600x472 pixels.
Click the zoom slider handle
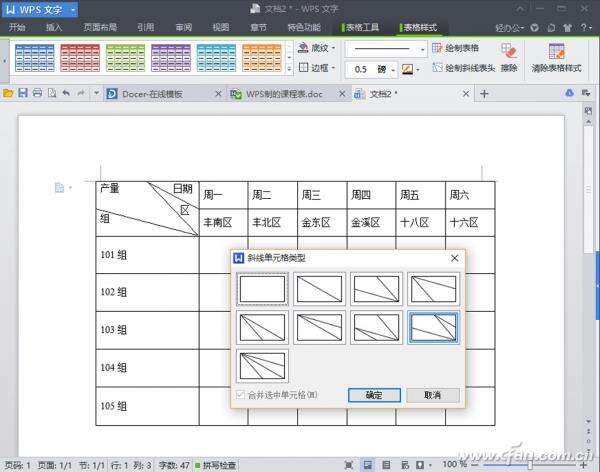[530, 465]
